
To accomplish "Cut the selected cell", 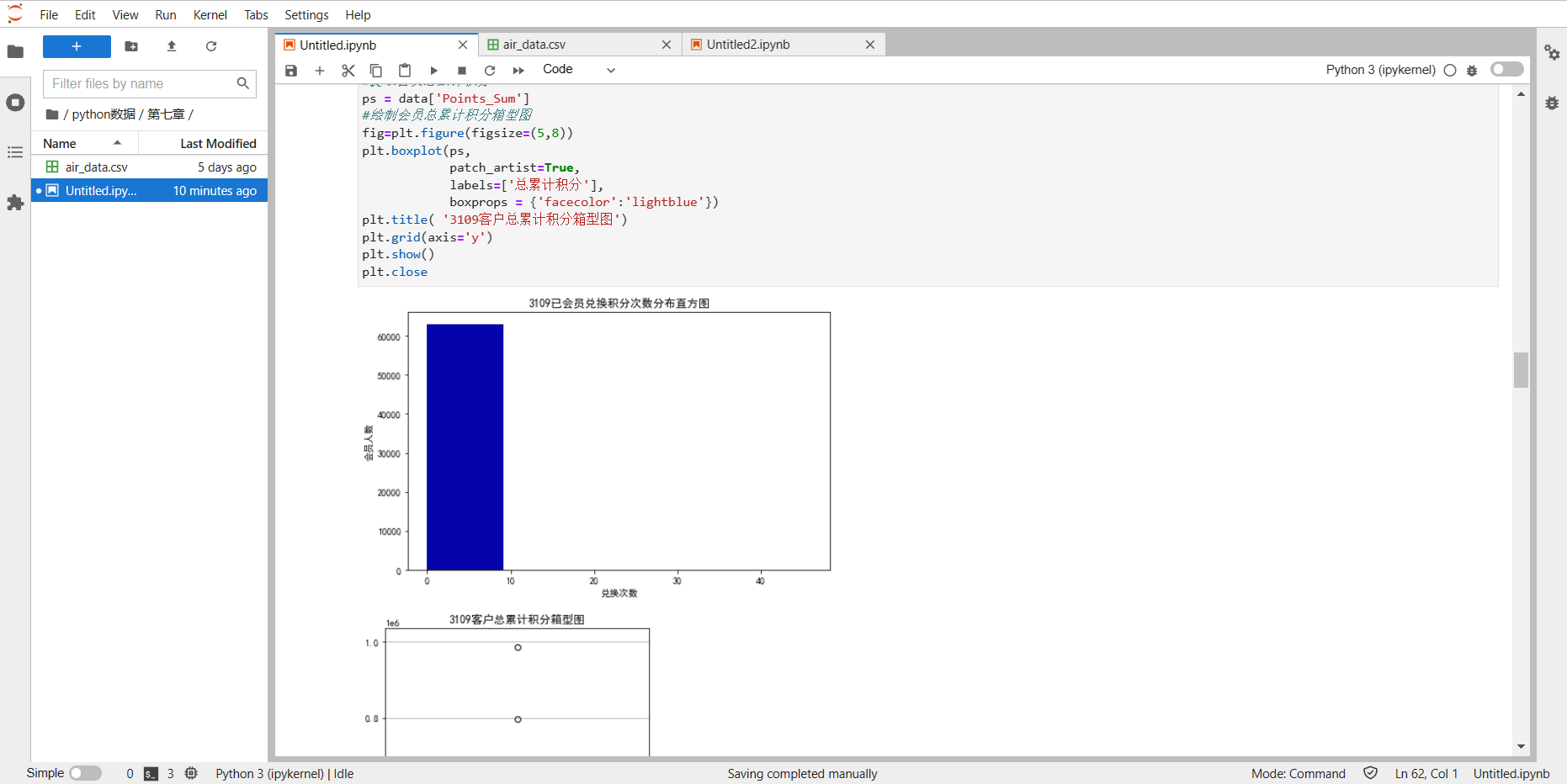I will [x=348, y=71].
